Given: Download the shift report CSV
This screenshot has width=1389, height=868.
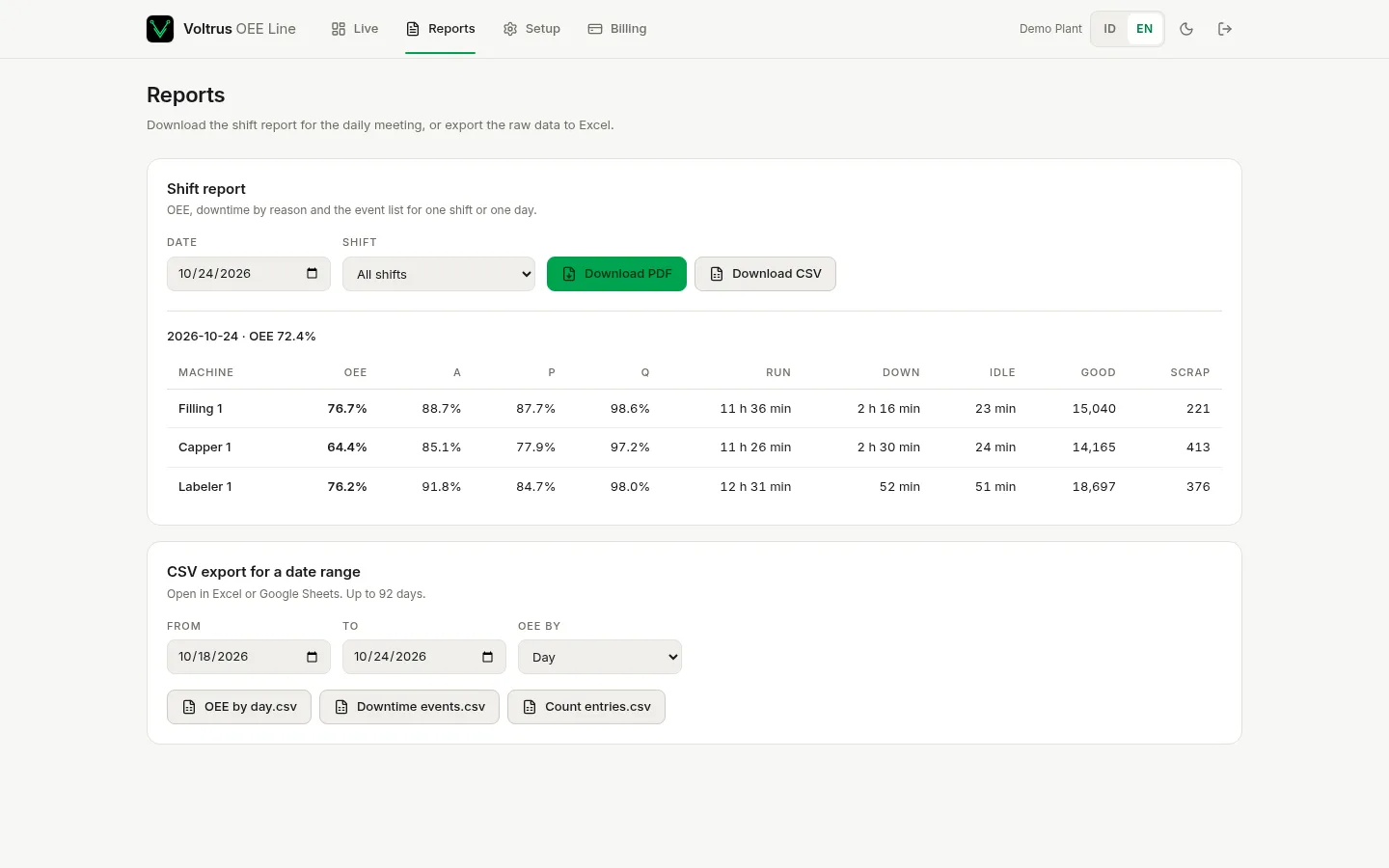Looking at the screenshot, I should 765,274.
